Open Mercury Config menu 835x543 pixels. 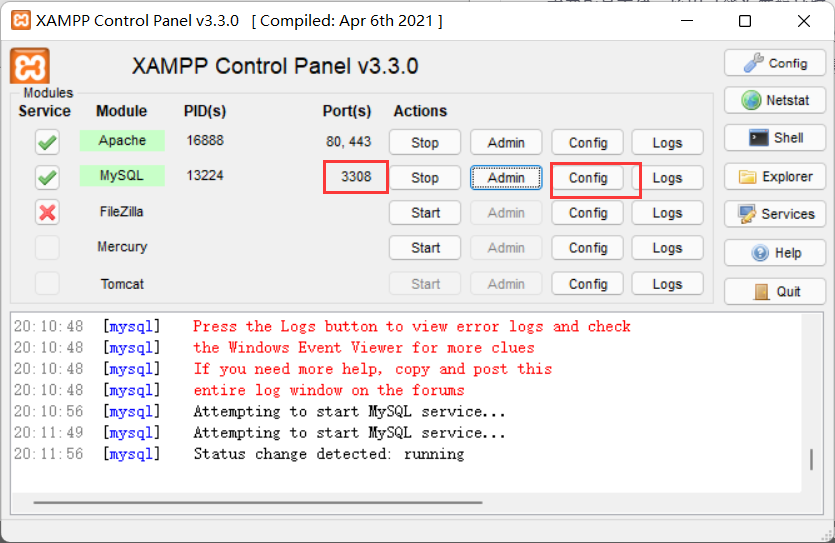pos(587,248)
